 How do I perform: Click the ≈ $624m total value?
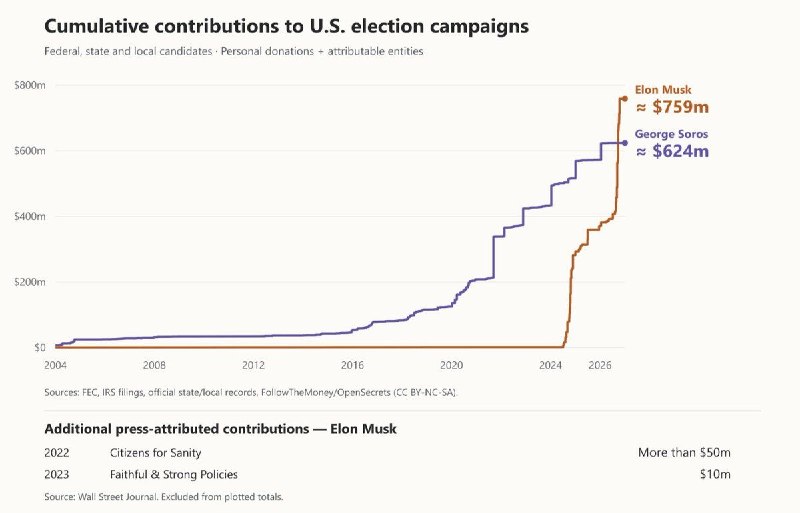[672, 151]
